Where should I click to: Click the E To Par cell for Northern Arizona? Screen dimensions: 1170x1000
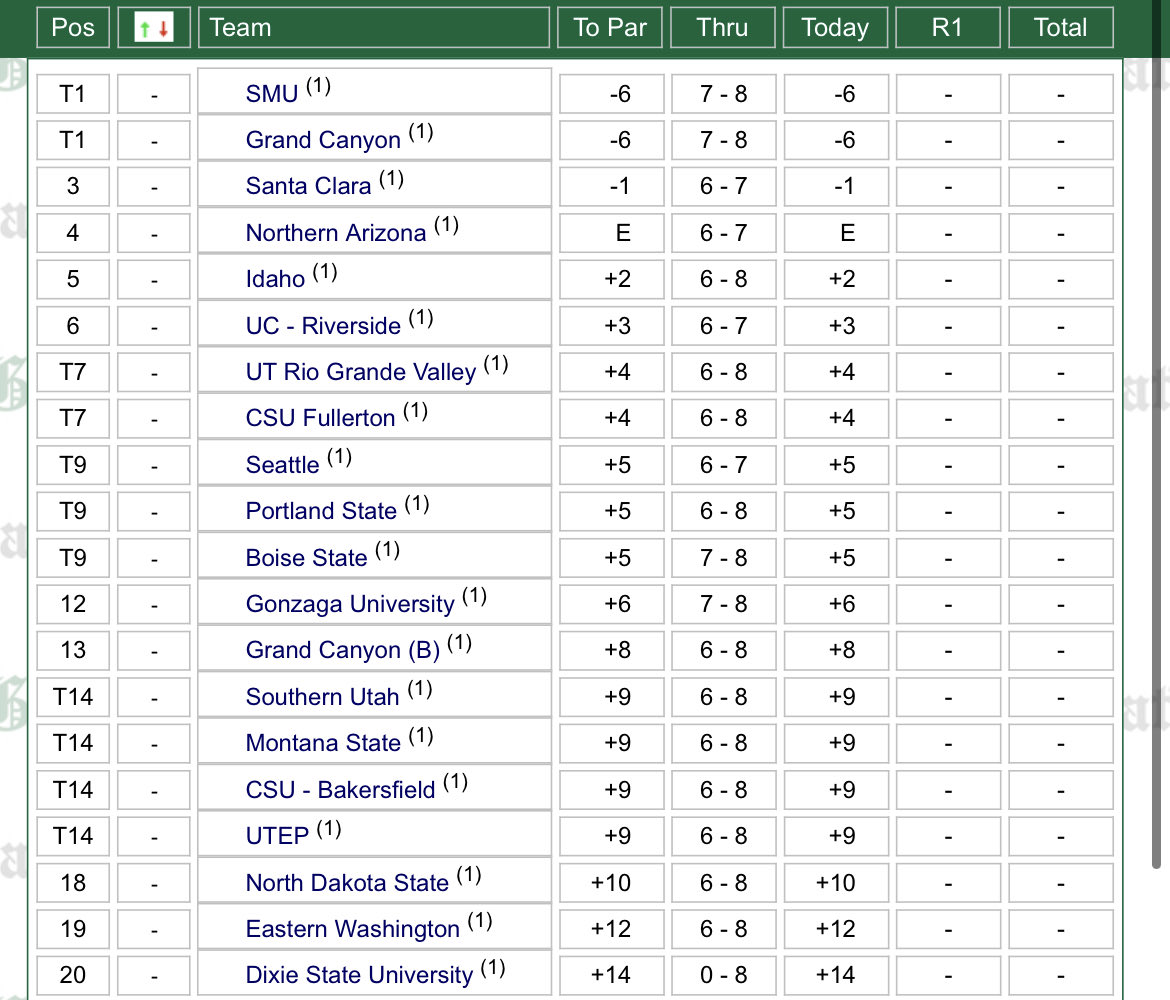tap(611, 233)
